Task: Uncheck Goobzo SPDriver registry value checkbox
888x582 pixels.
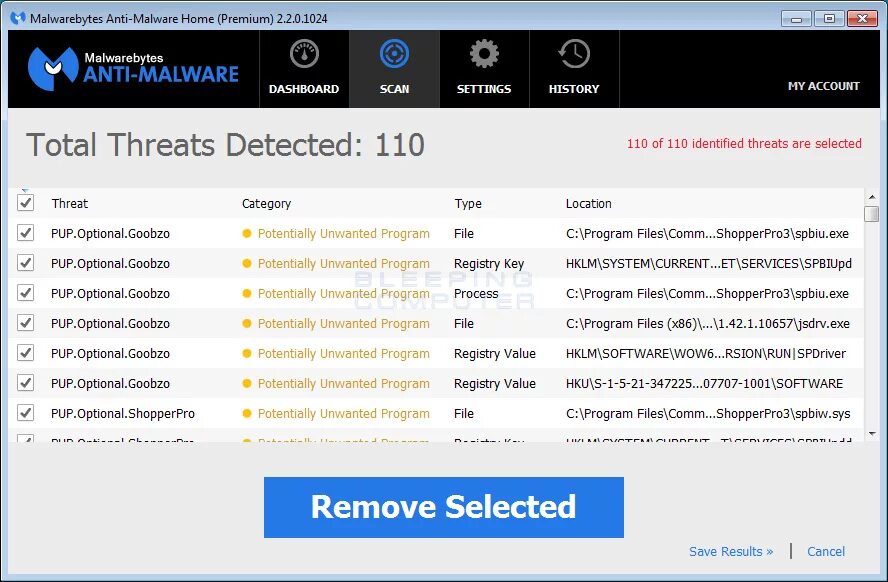Action: click(25, 353)
